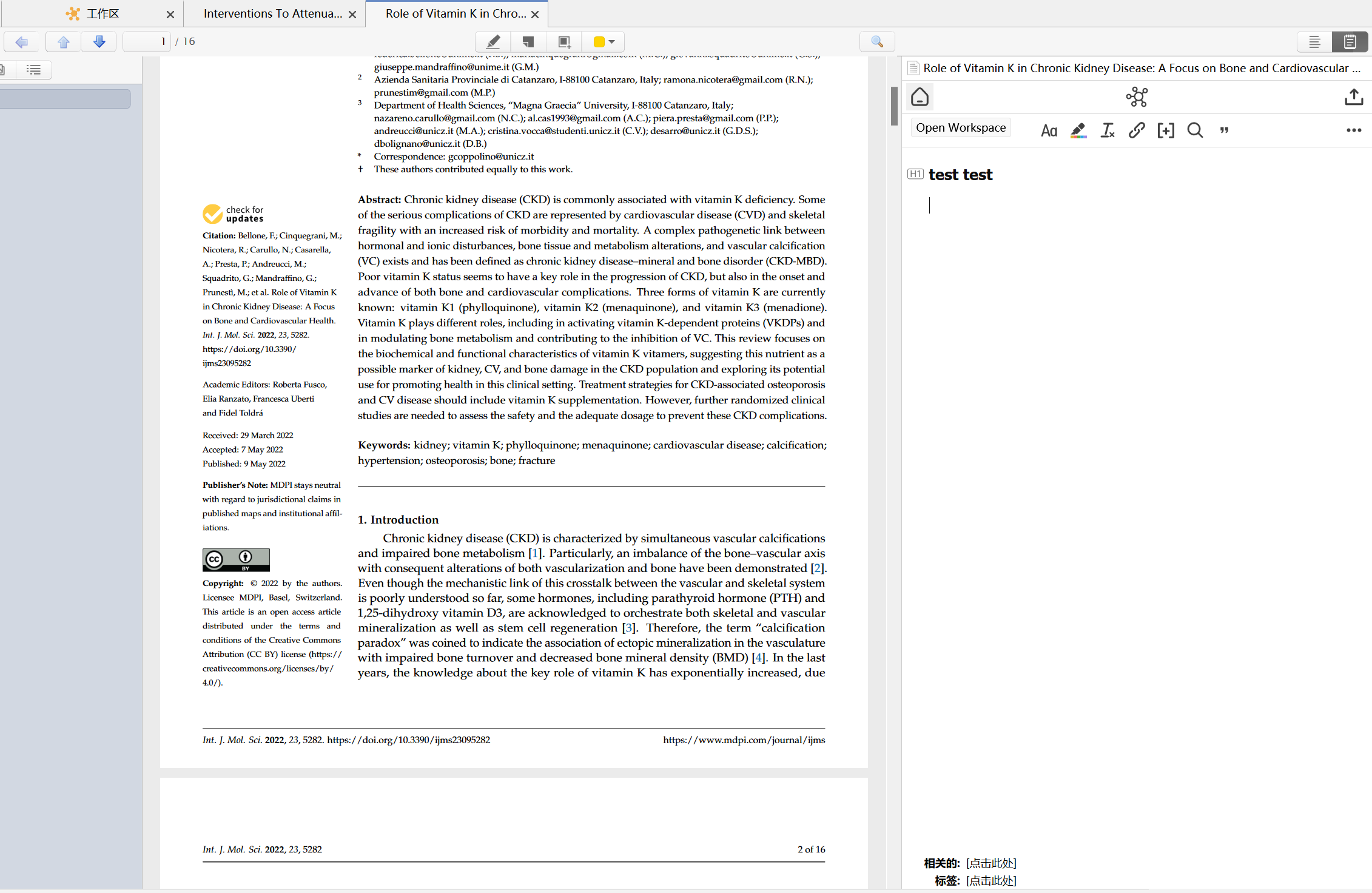This screenshot has width=1372, height=893.
Task: Open the text format Aa menu
Action: tap(1049, 130)
